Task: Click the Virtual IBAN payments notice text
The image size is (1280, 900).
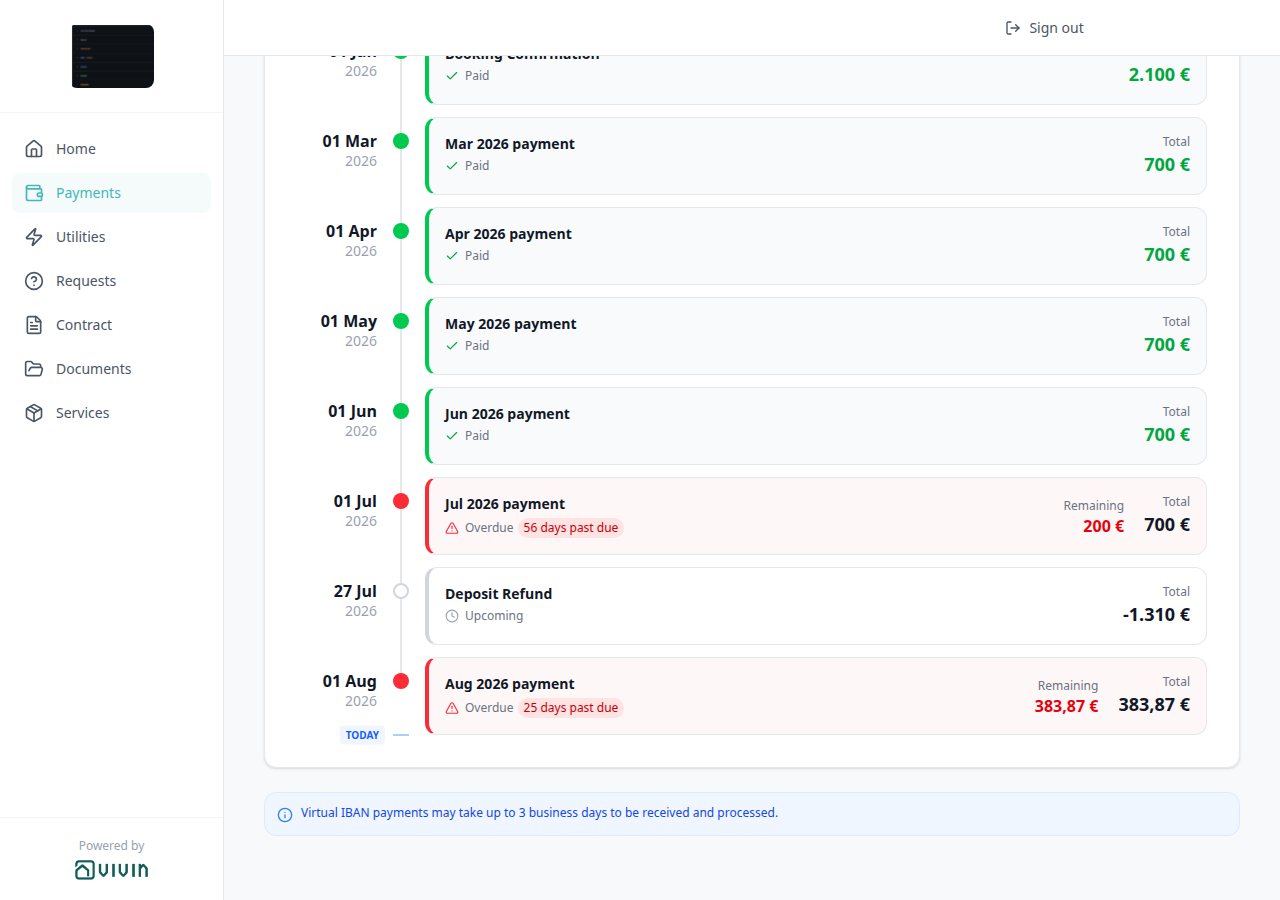Action: (x=539, y=813)
